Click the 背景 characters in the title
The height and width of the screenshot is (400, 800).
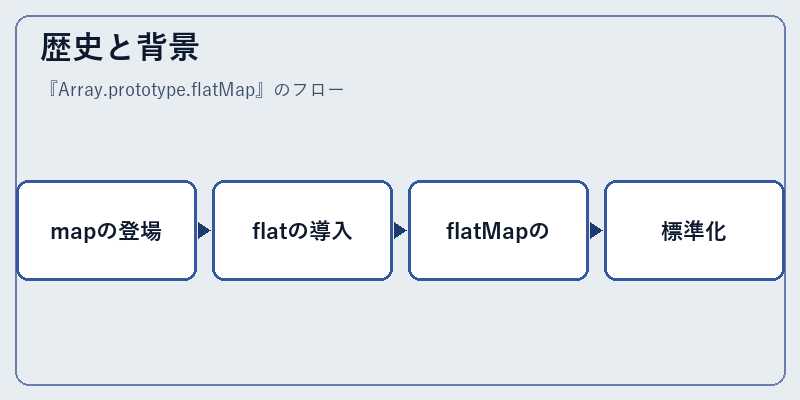(167, 47)
